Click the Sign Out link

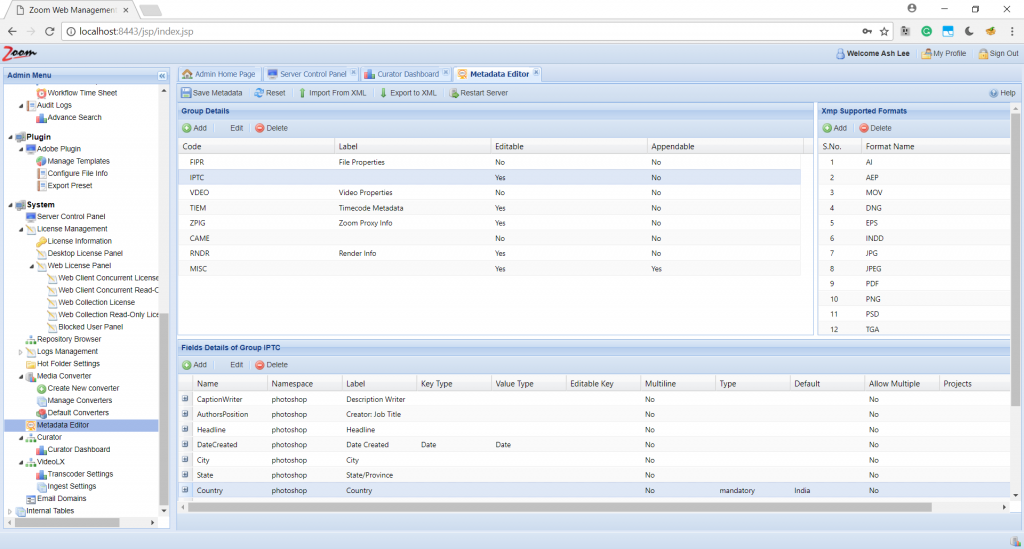point(1003,54)
